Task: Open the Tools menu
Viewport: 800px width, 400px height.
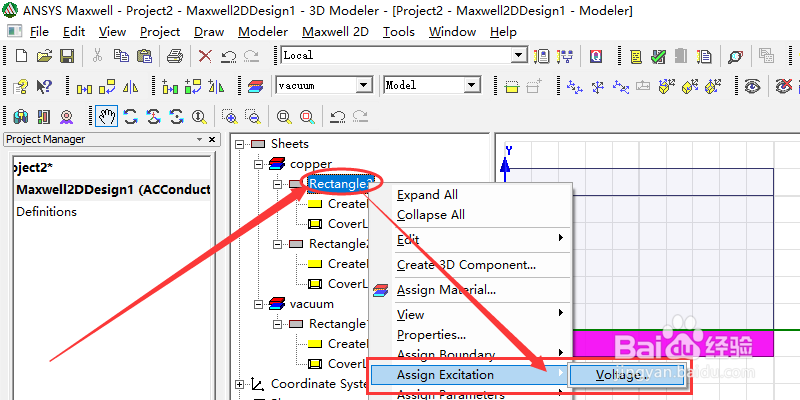Action: [399, 32]
